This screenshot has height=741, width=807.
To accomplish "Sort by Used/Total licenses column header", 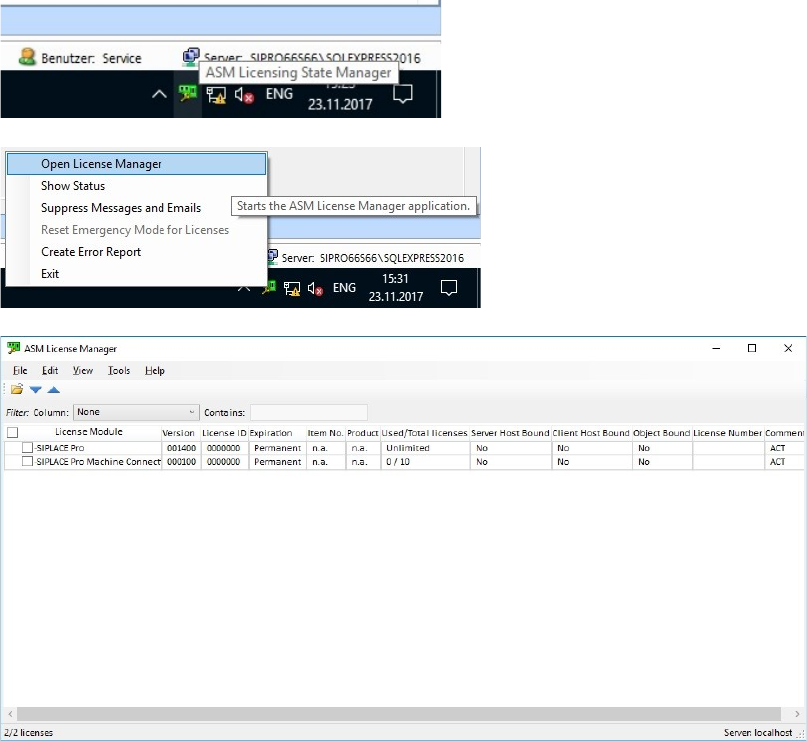I will pyautogui.click(x=425, y=433).
